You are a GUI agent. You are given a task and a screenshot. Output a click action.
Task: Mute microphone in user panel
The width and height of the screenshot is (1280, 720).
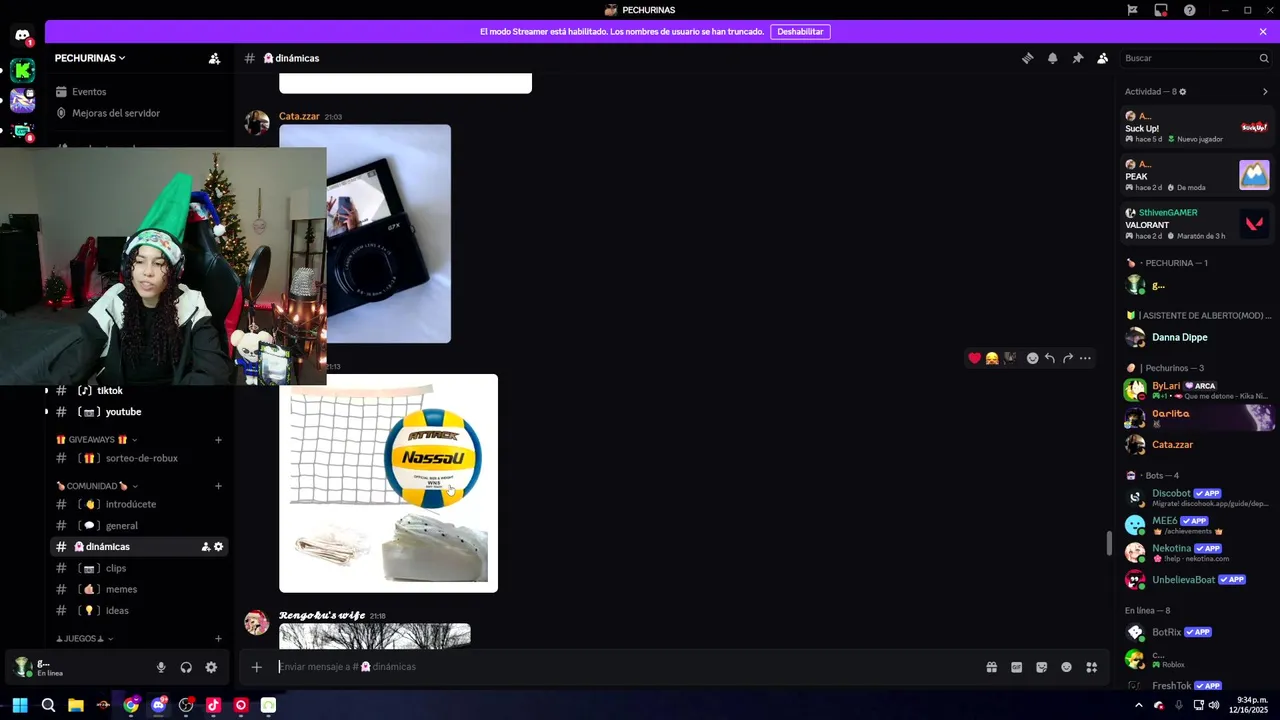click(161, 667)
